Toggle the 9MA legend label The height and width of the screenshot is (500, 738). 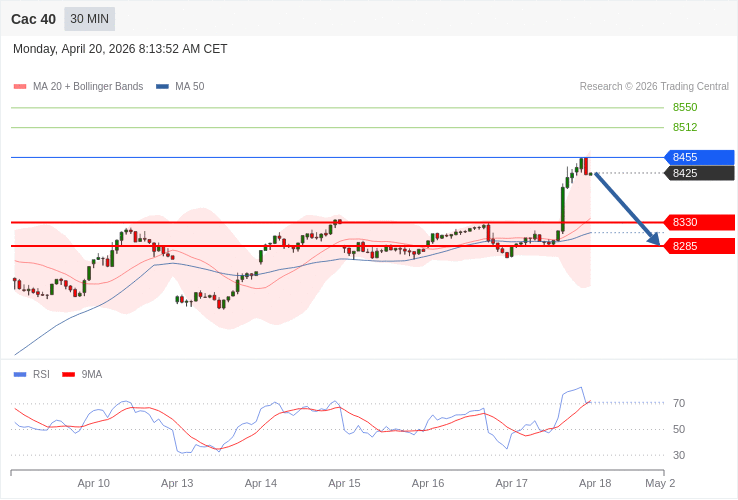point(92,375)
